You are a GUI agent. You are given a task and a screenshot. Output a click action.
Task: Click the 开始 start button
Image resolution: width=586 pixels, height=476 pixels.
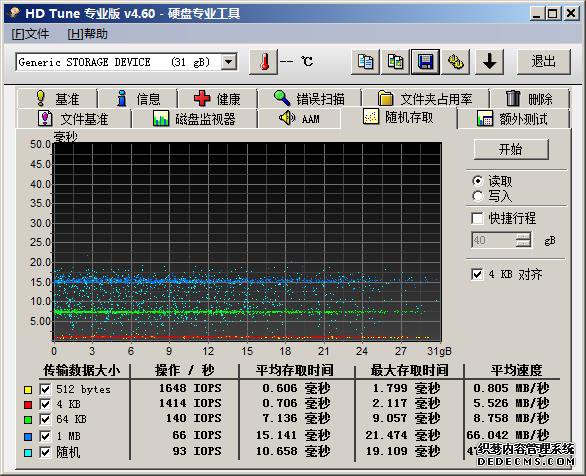(x=511, y=149)
